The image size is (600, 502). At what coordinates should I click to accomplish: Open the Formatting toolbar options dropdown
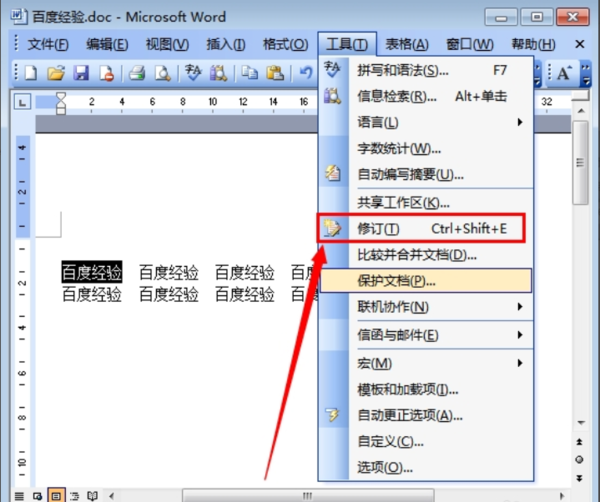[586, 73]
